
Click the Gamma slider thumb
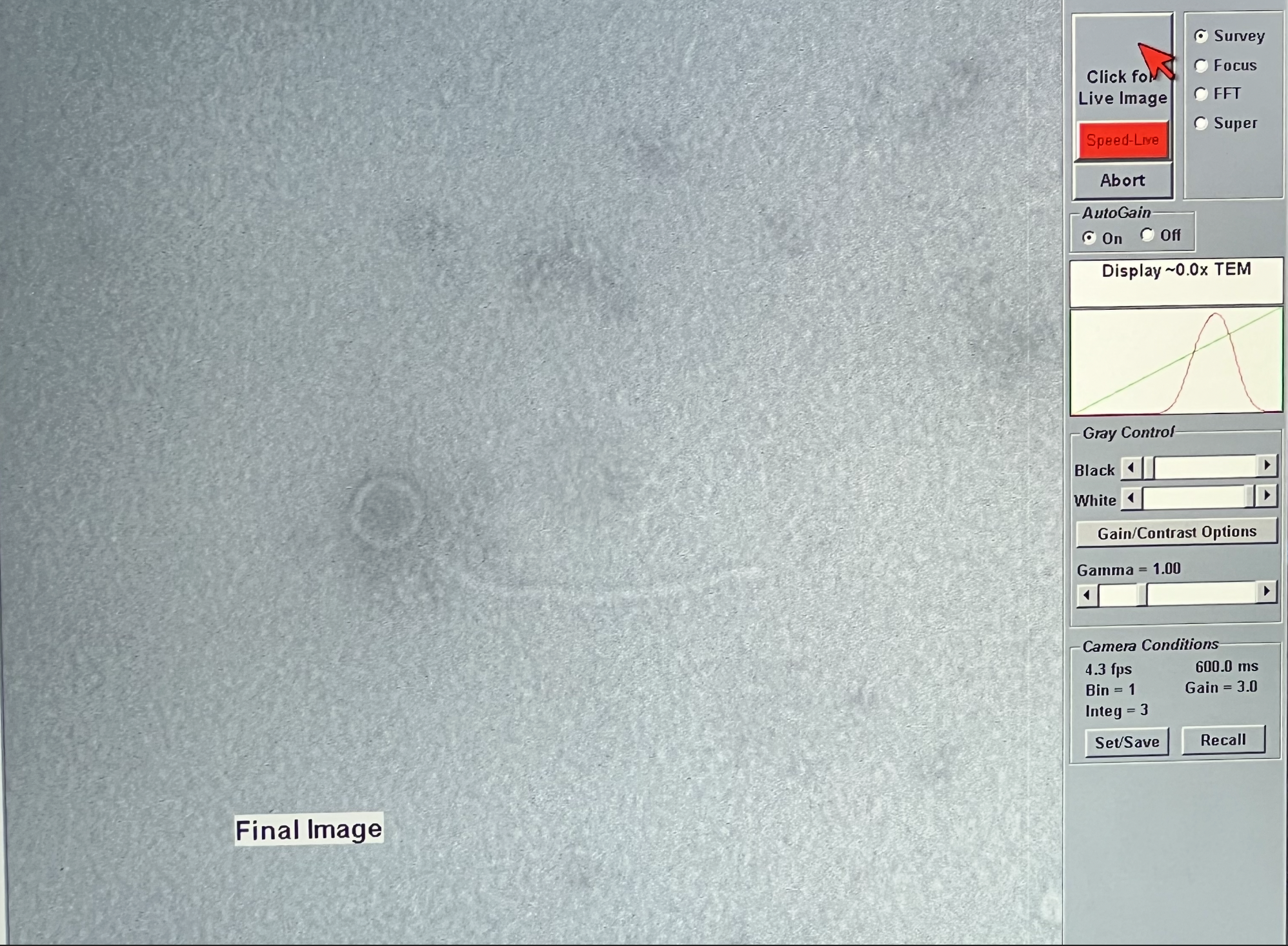click(x=1142, y=594)
